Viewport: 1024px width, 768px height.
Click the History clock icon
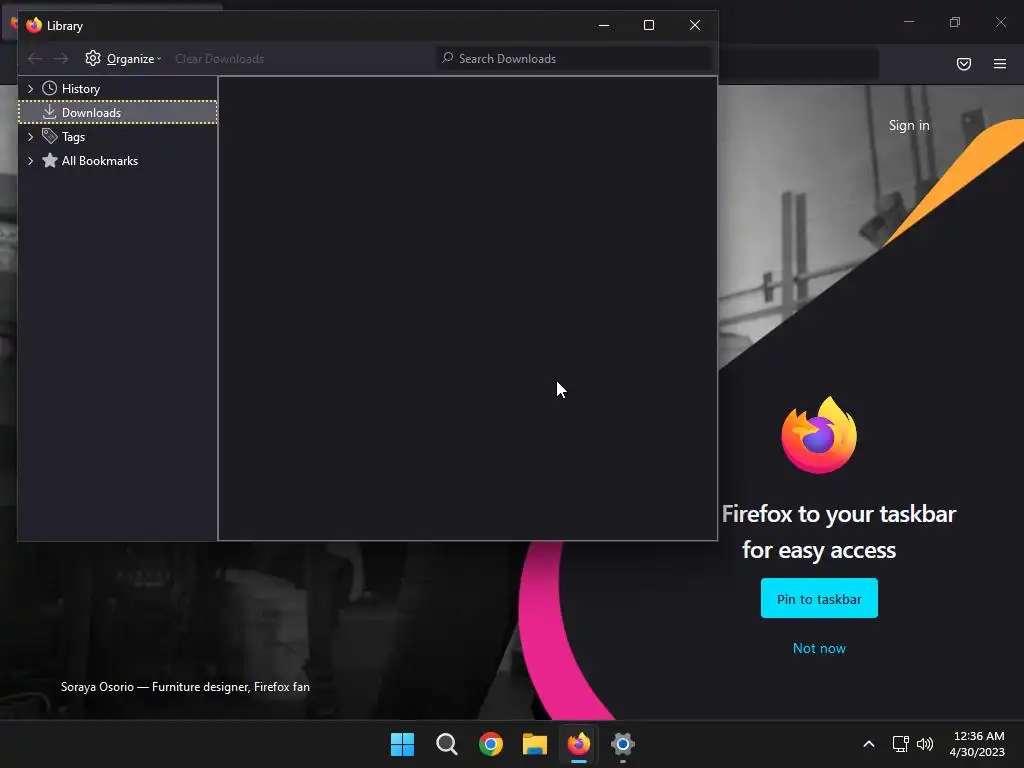click(50, 88)
